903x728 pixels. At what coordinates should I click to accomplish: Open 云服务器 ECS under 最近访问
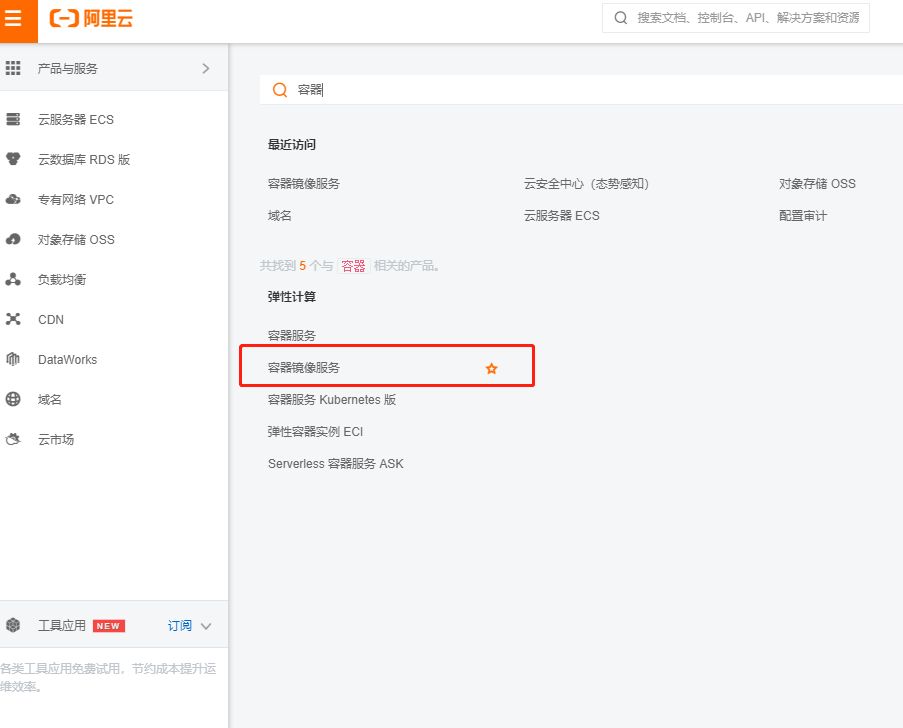[561, 215]
